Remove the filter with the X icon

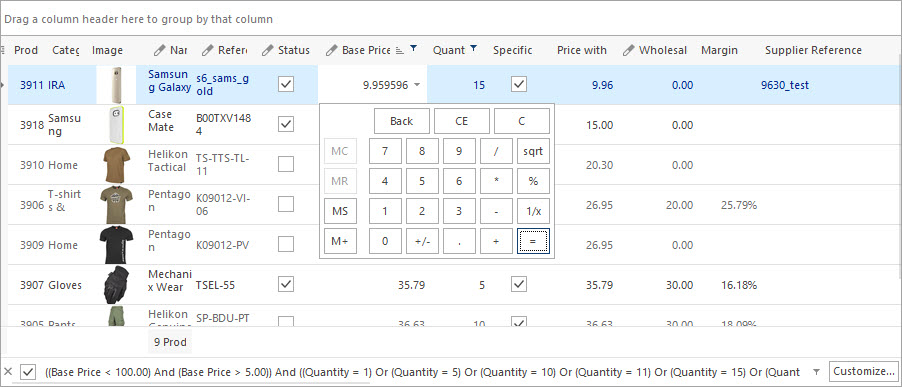coord(8,371)
